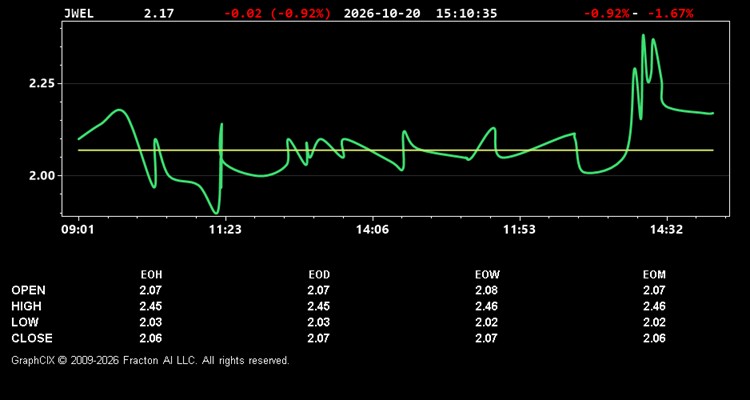Click the GraphCIX copyright notice
Screen dimensions: 750x400
point(150,360)
